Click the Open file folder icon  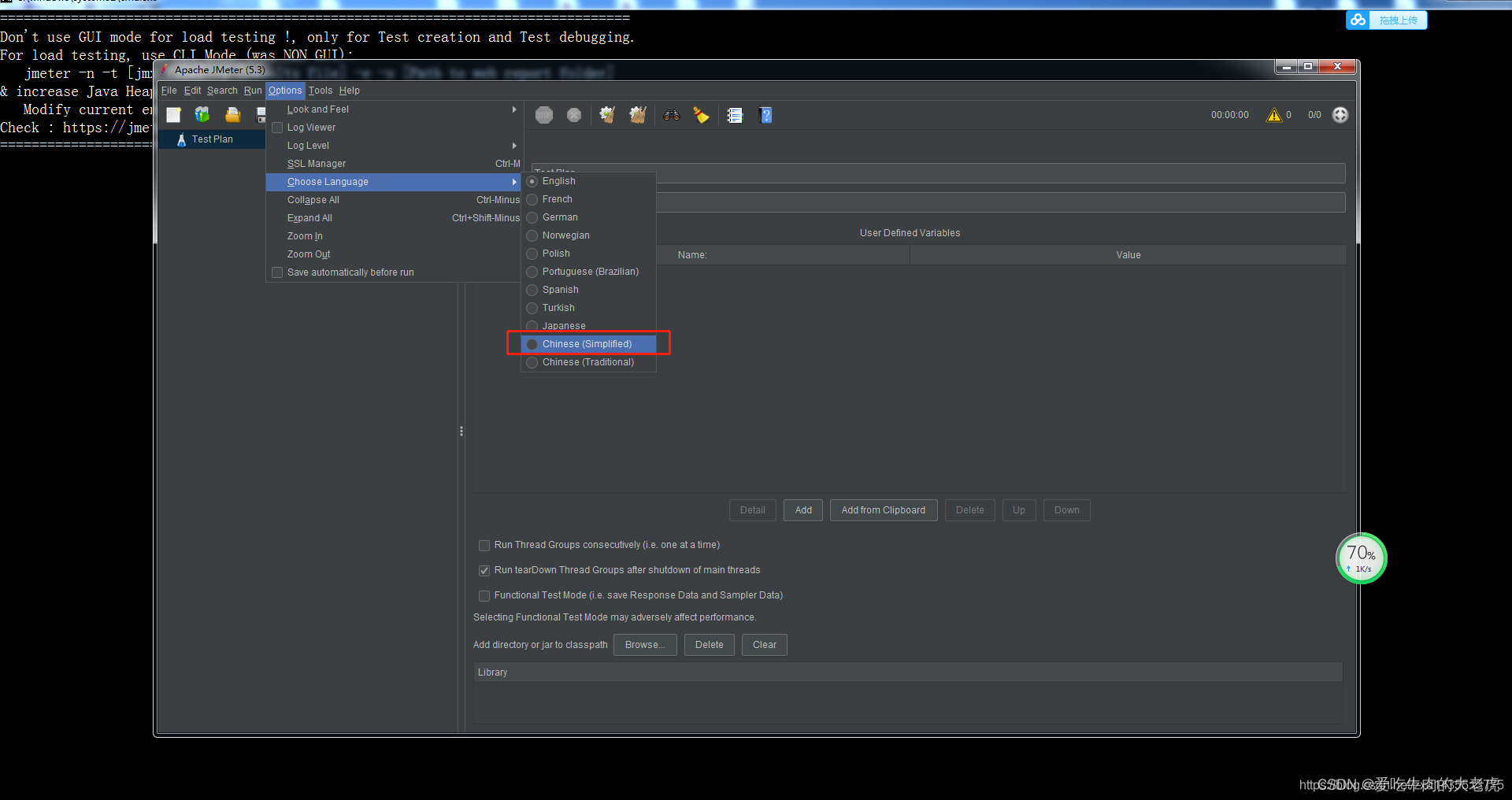coord(232,115)
